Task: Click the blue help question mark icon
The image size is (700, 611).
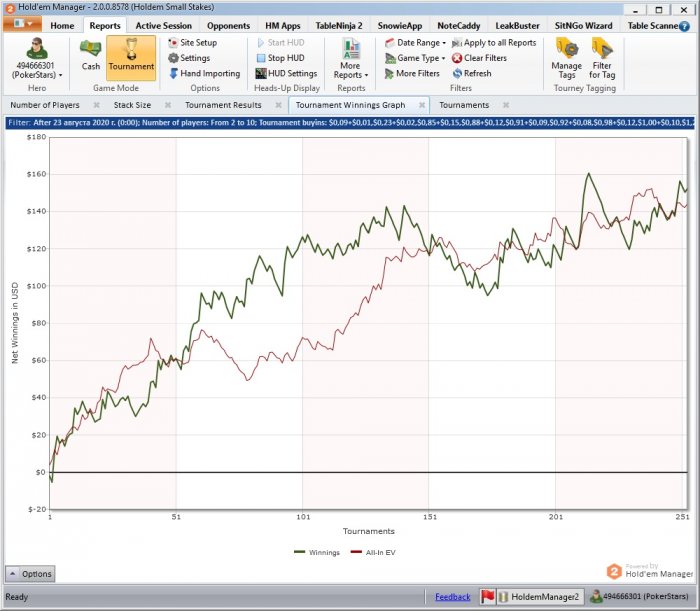Action: pos(684,26)
